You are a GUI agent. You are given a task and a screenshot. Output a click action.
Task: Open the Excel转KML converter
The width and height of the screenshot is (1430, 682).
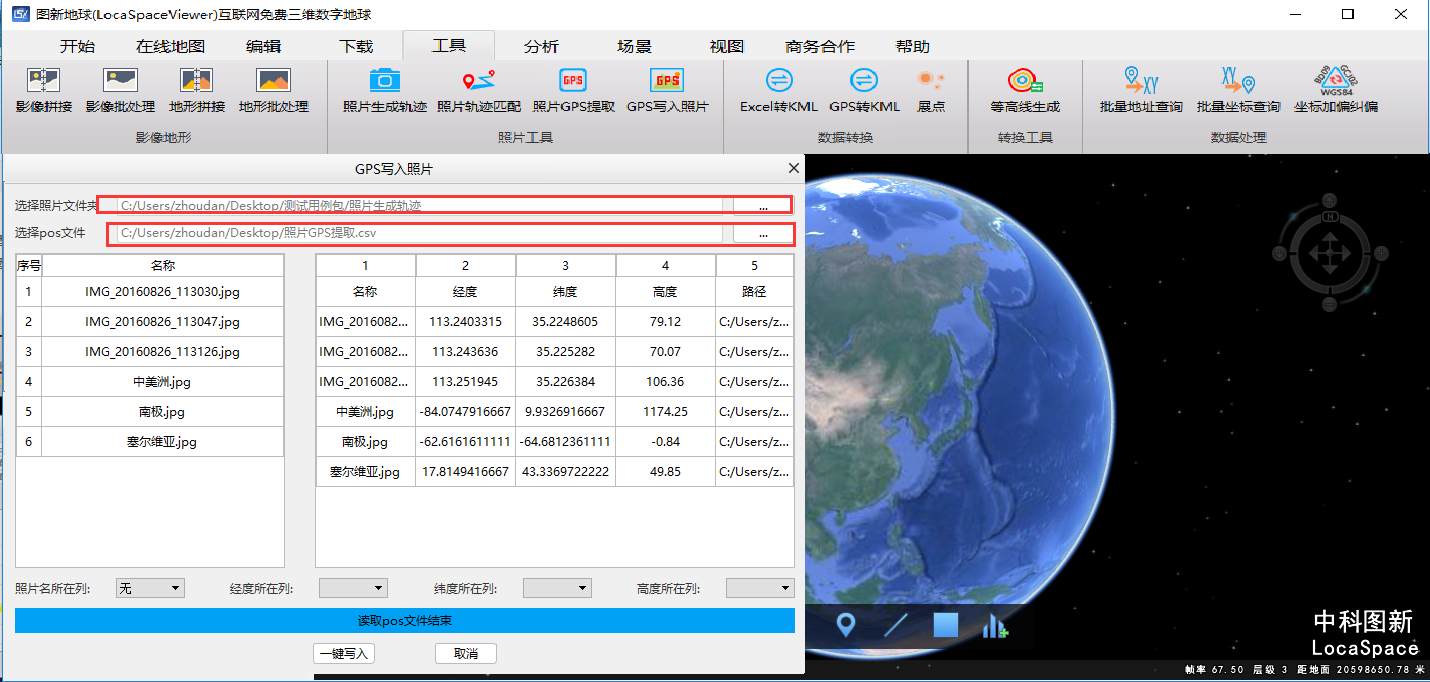click(x=779, y=90)
